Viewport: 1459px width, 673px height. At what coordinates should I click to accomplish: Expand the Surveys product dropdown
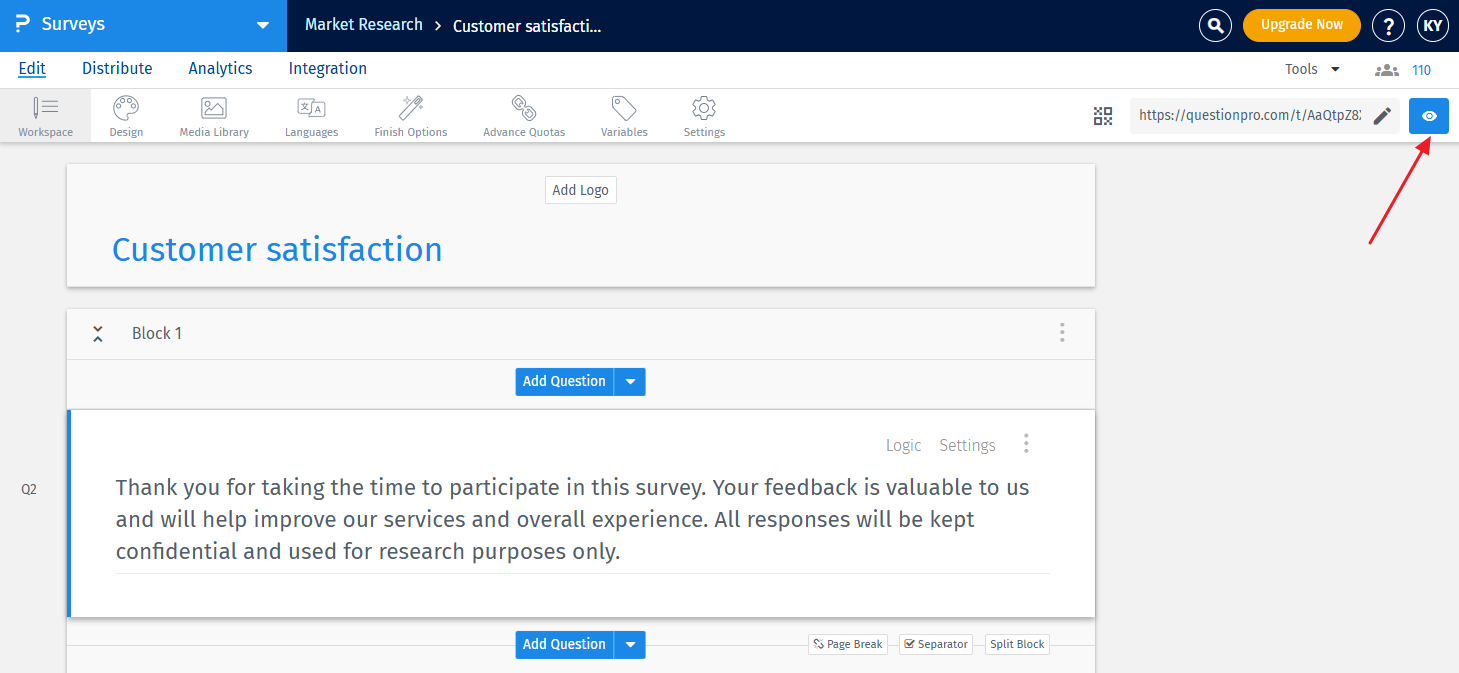point(263,25)
